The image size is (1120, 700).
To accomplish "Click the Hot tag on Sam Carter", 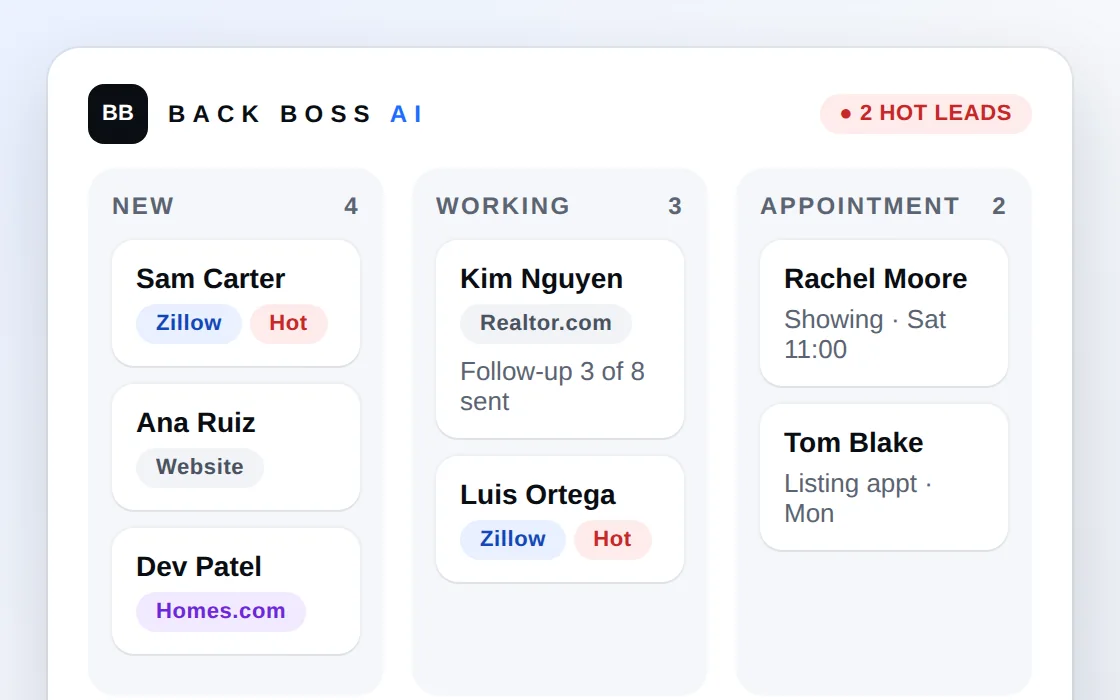I will tap(288, 323).
